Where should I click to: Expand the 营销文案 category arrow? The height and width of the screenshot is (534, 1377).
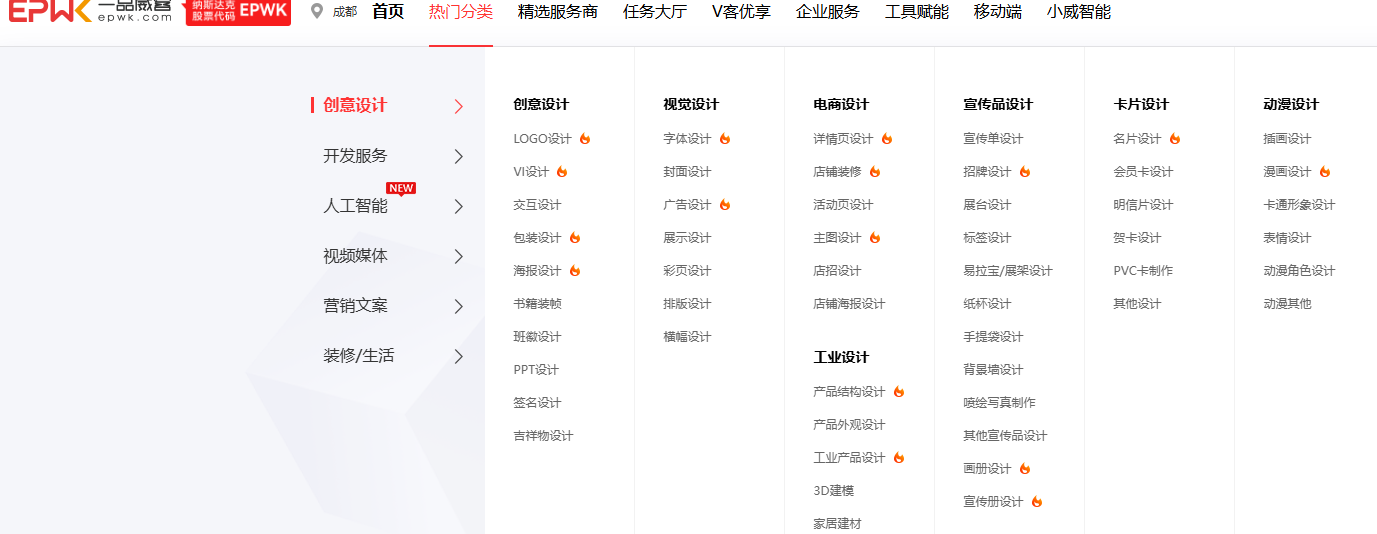(x=459, y=306)
